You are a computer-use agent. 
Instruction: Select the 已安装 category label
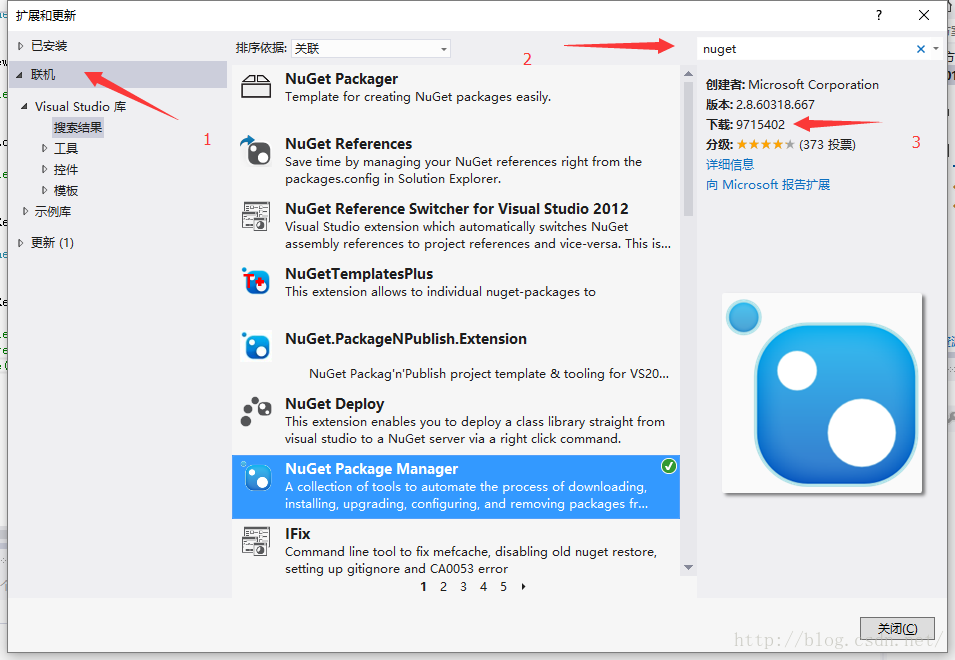coord(49,46)
